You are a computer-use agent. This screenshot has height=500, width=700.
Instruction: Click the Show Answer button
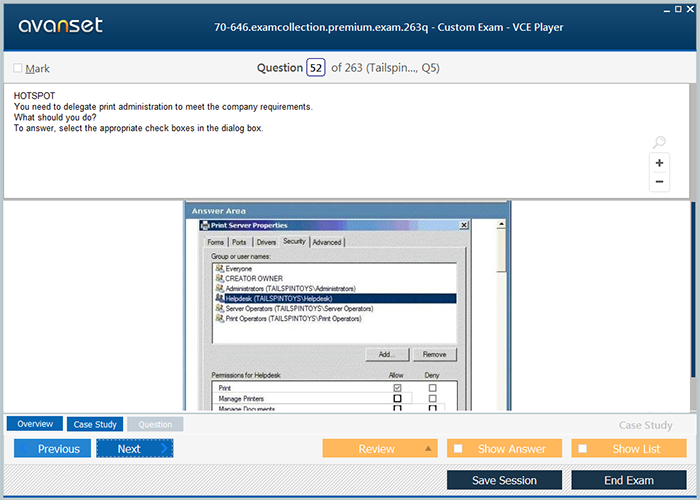504,449
